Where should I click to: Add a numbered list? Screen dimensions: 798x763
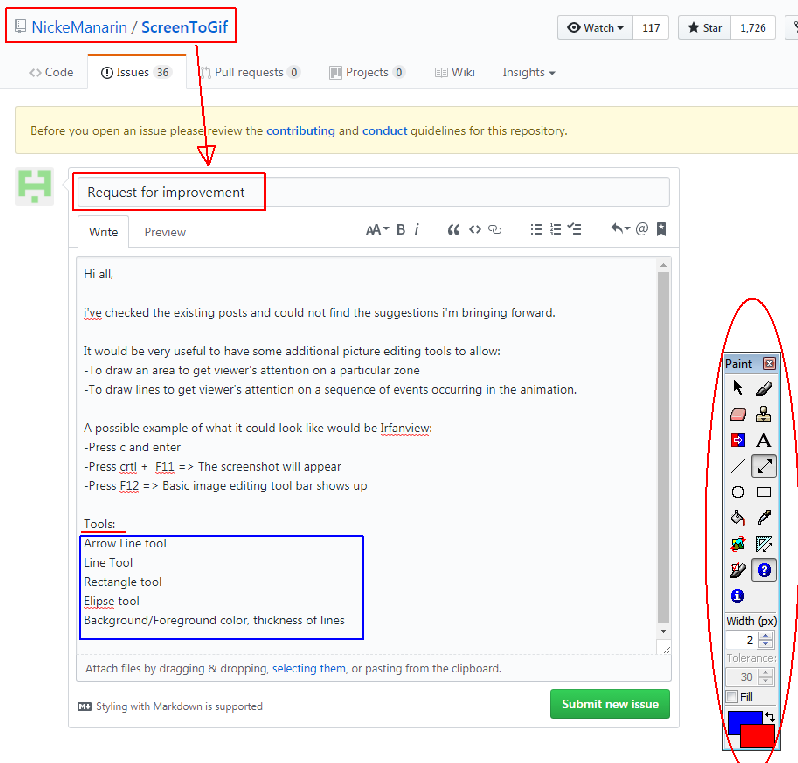coord(556,230)
